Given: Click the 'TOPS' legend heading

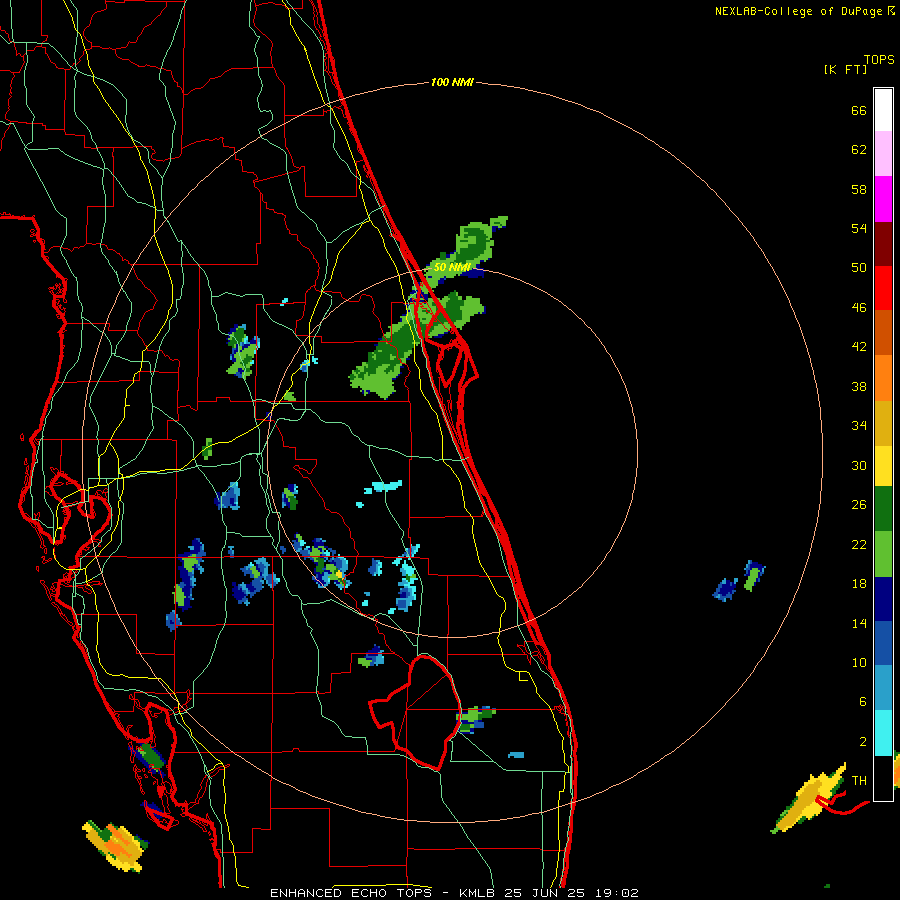Looking at the screenshot, I should [879, 59].
